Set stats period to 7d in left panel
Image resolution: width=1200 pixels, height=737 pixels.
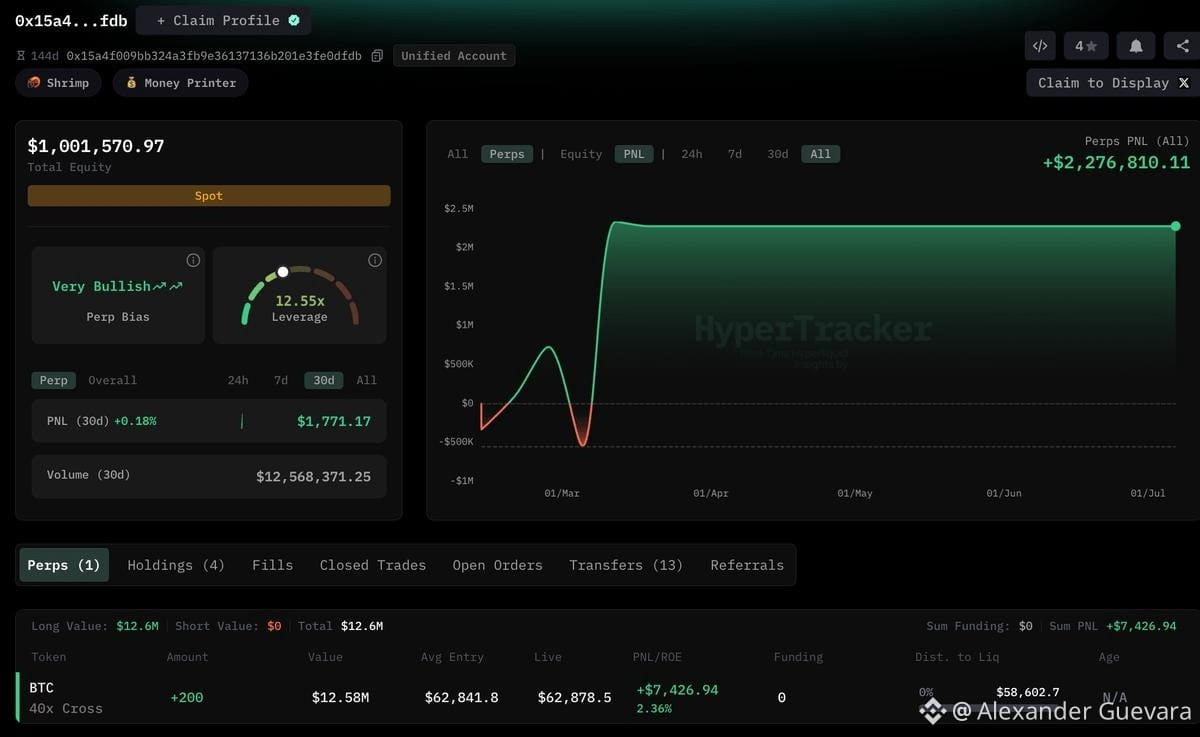click(x=281, y=380)
